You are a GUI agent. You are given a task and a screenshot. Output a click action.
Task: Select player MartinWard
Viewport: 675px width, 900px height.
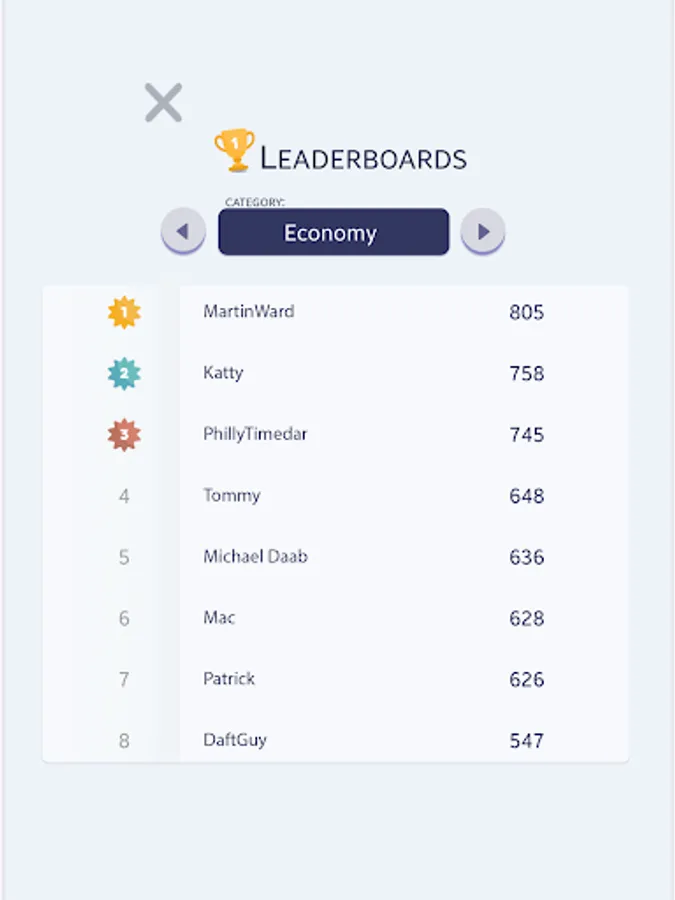click(249, 311)
